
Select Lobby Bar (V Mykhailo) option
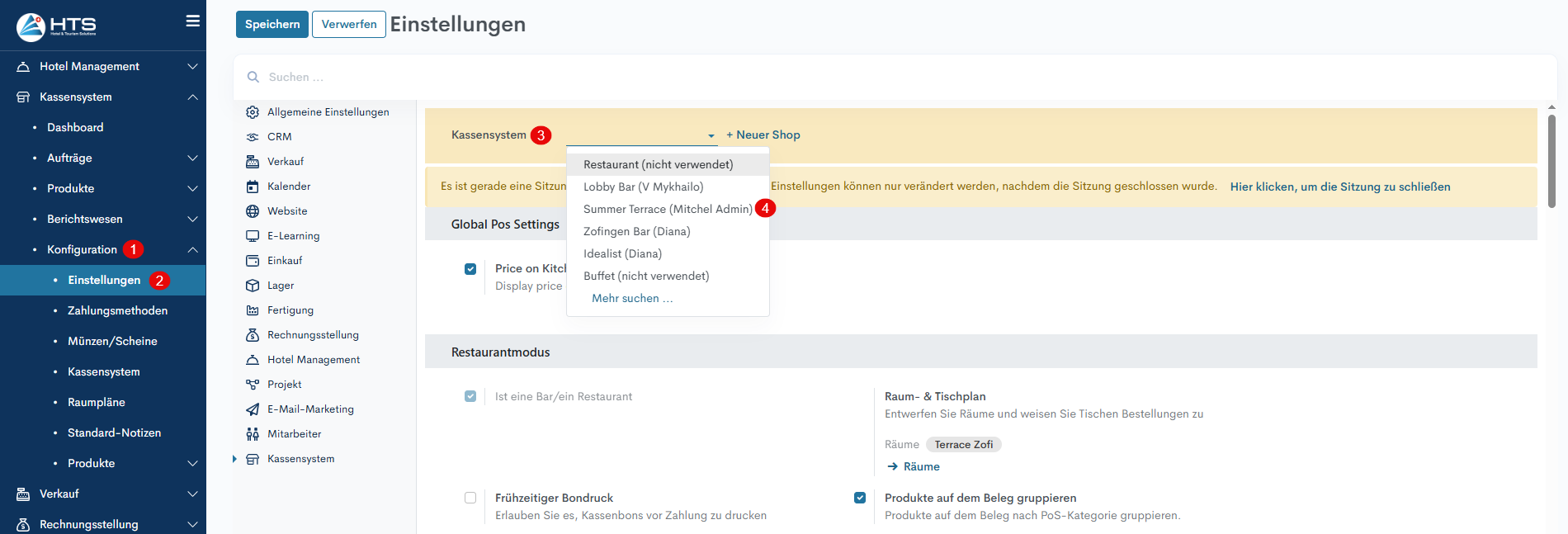(643, 187)
